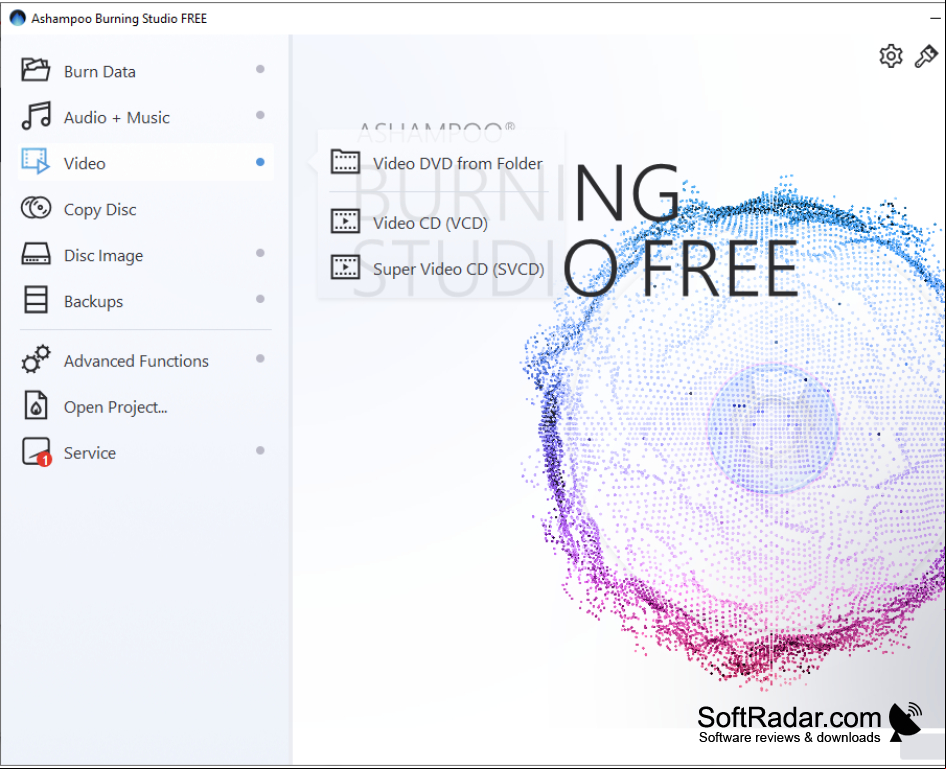This screenshot has width=946, height=769.
Task: Expand the Burn Data submenu dot
Action: point(260,69)
